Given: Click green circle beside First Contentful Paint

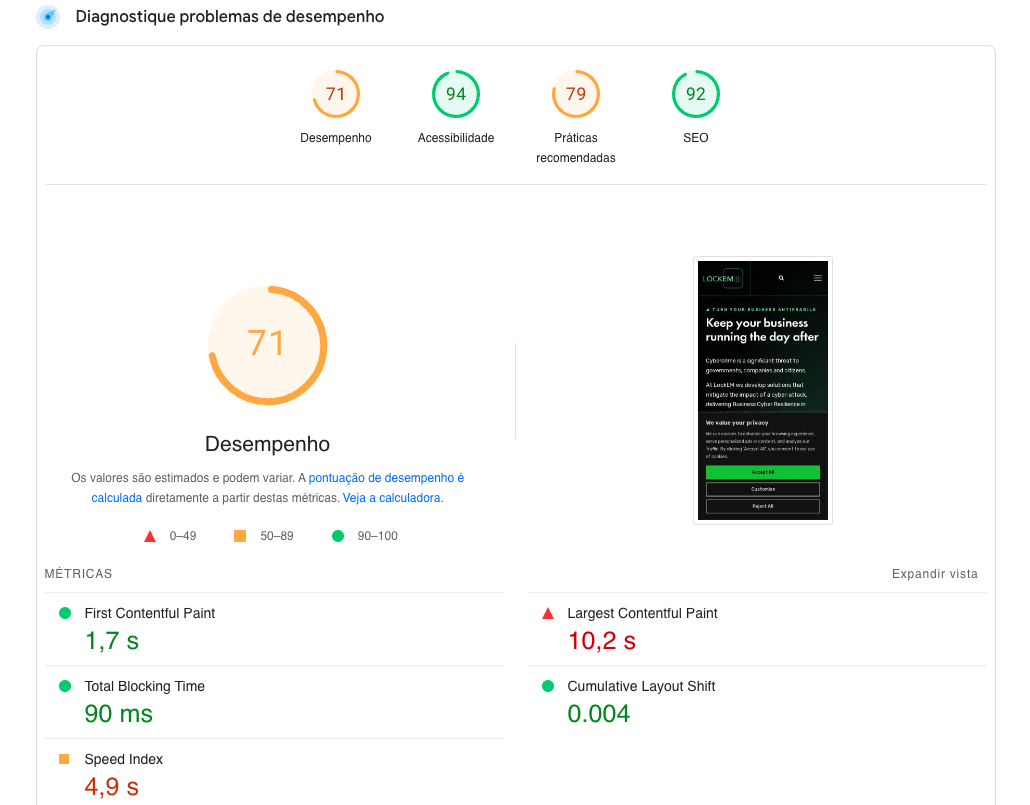Looking at the screenshot, I should click(65, 613).
